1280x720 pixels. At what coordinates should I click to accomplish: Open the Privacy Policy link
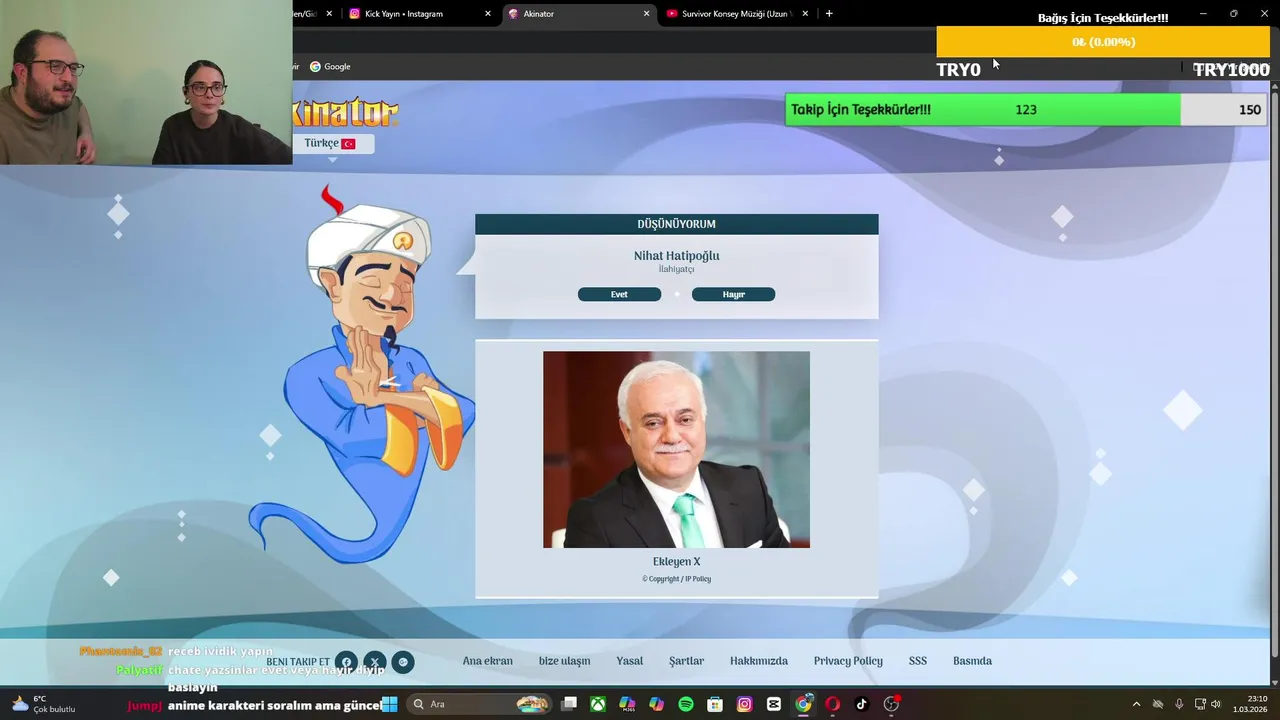(848, 661)
